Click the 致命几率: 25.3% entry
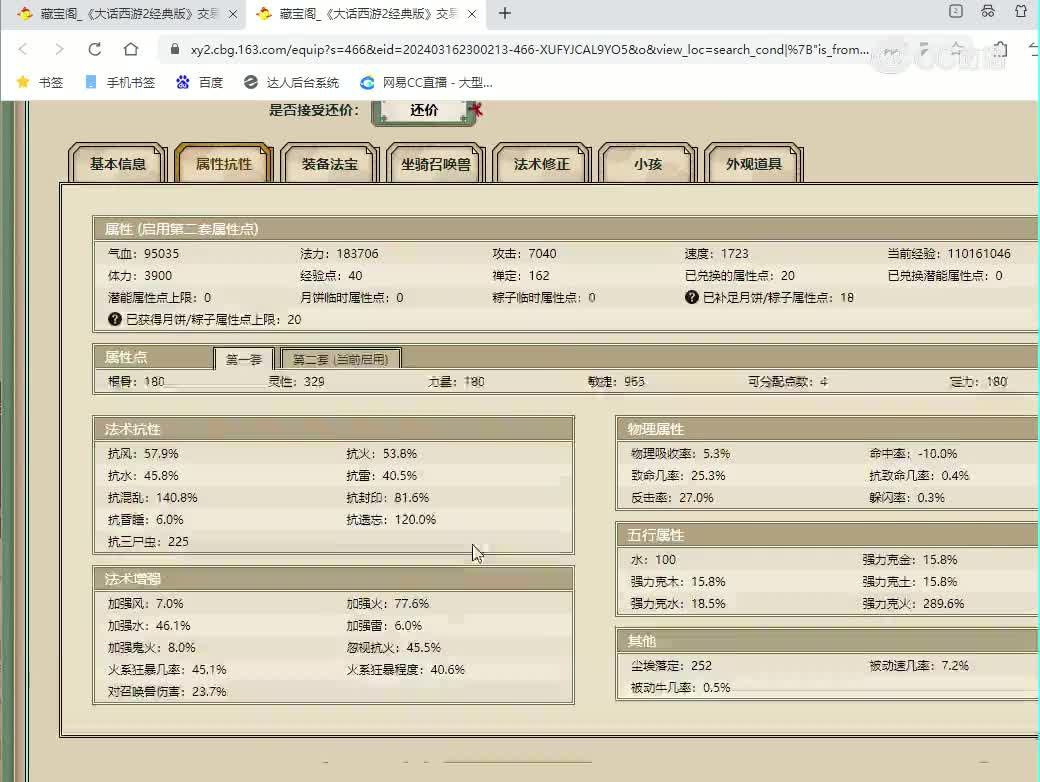This screenshot has height=782, width=1040. (x=678, y=476)
